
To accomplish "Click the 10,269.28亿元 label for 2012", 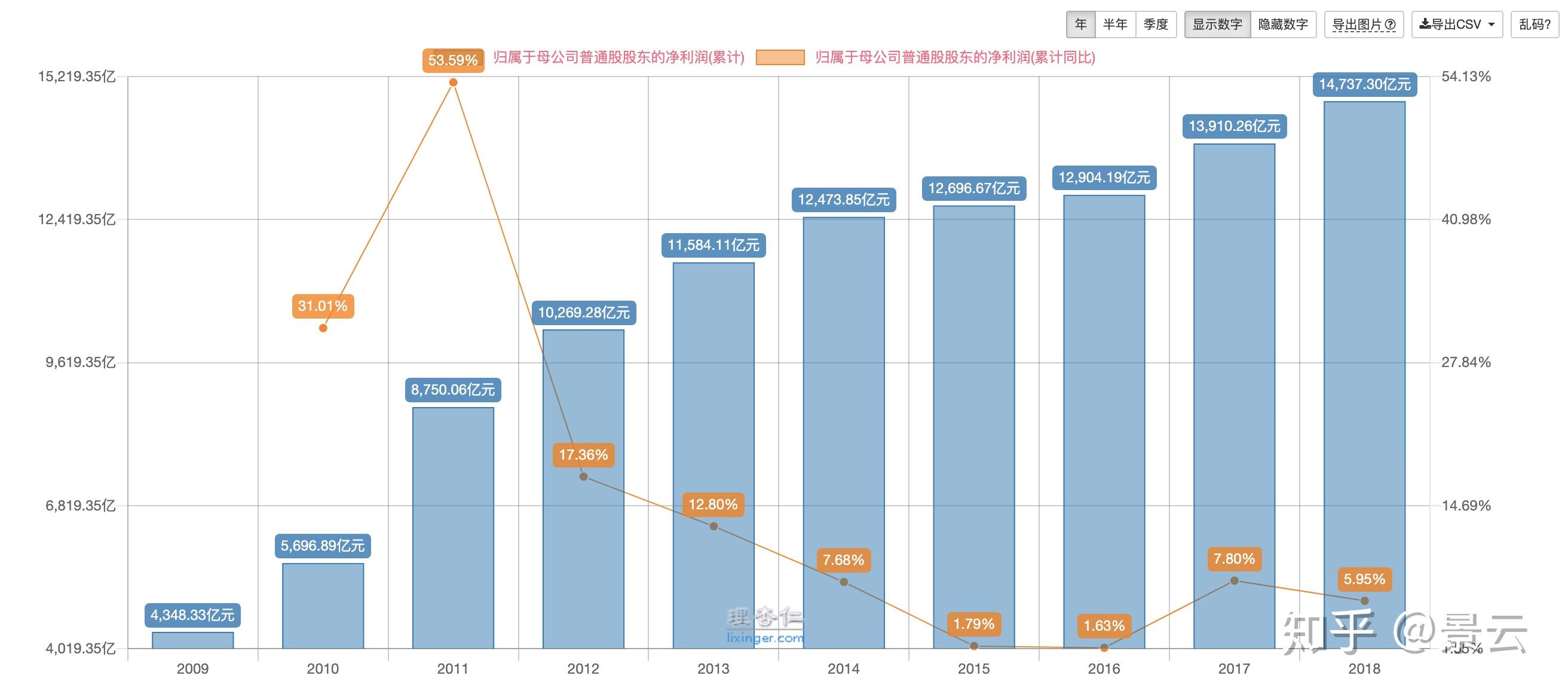I will pyautogui.click(x=583, y=312).
